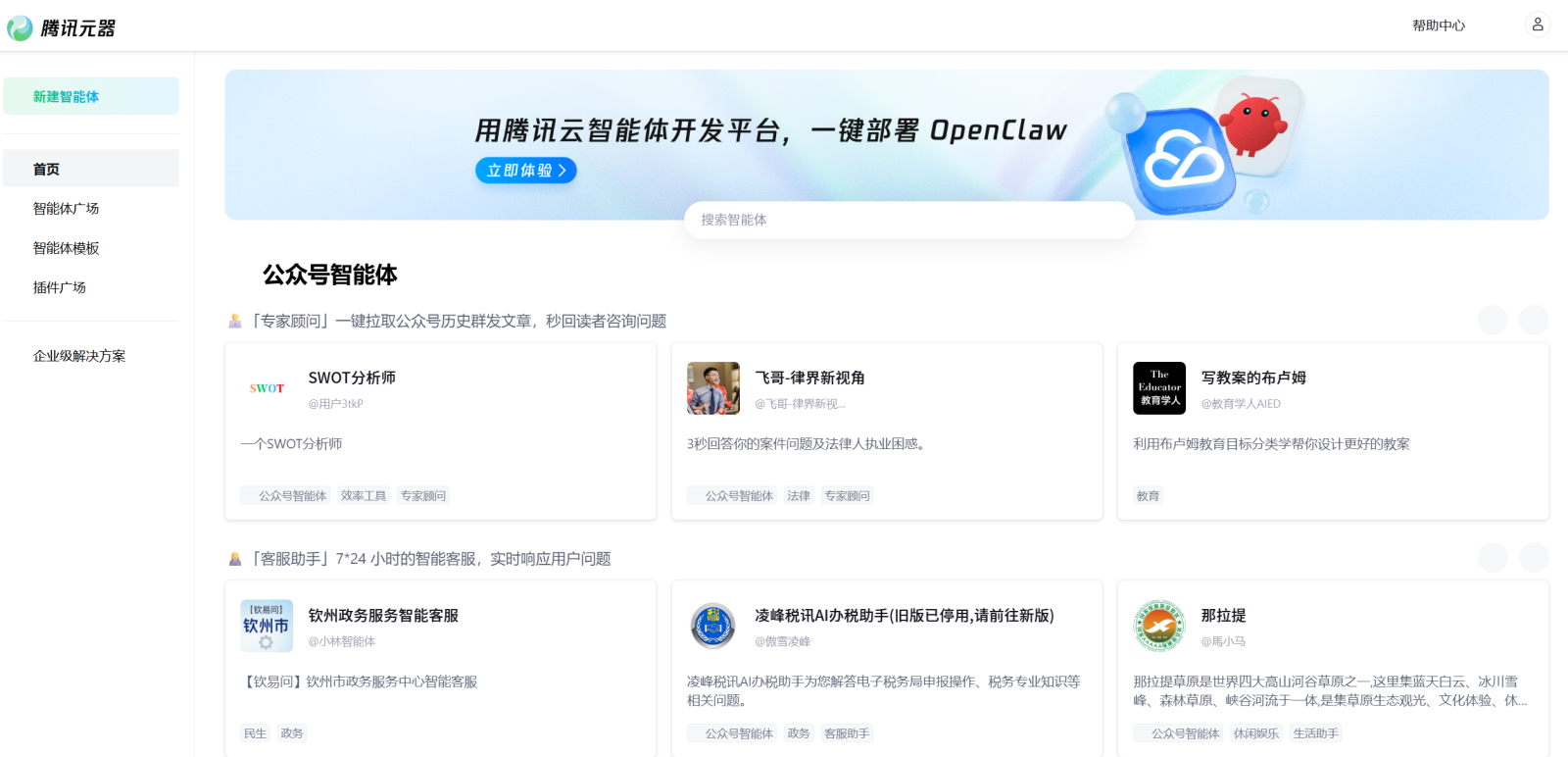Screen dimensions: 1568x757
Task: Click 公众号智能体 tag on 凌峰税讯 card
Action: click(732, 733)
